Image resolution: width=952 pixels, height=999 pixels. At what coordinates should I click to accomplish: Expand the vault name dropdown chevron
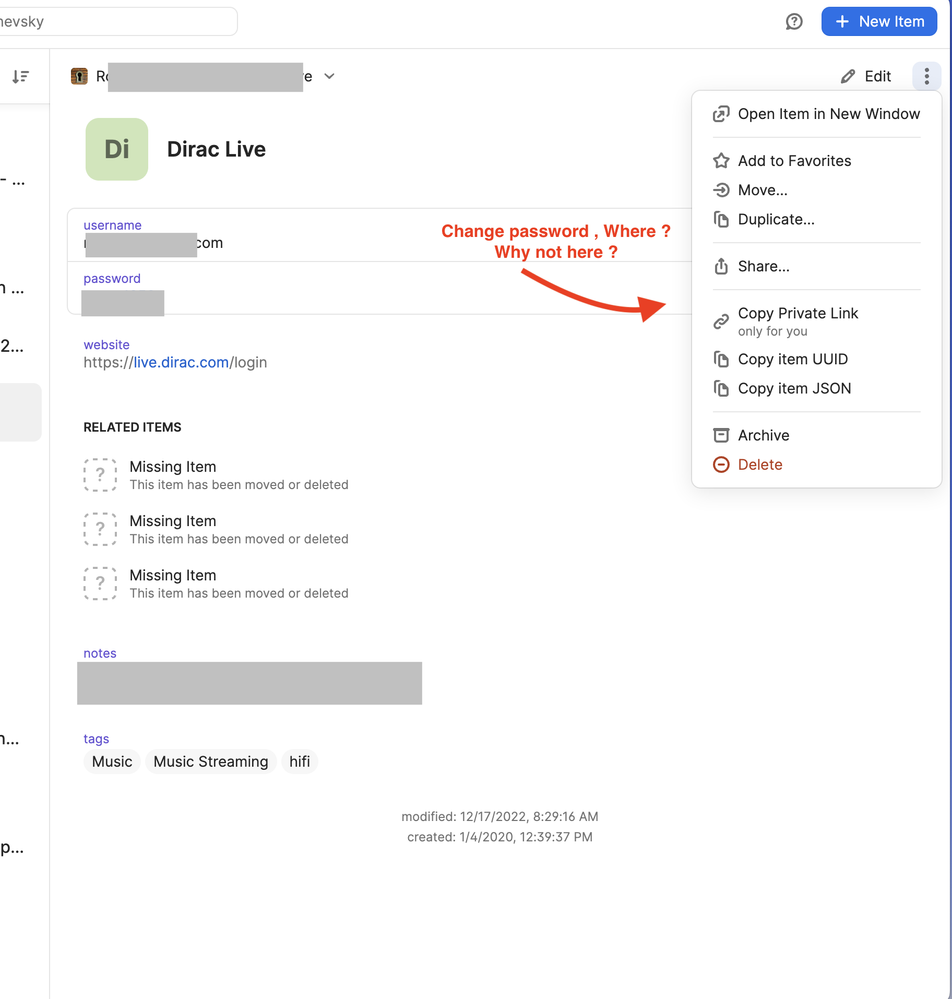coord(330,76)
